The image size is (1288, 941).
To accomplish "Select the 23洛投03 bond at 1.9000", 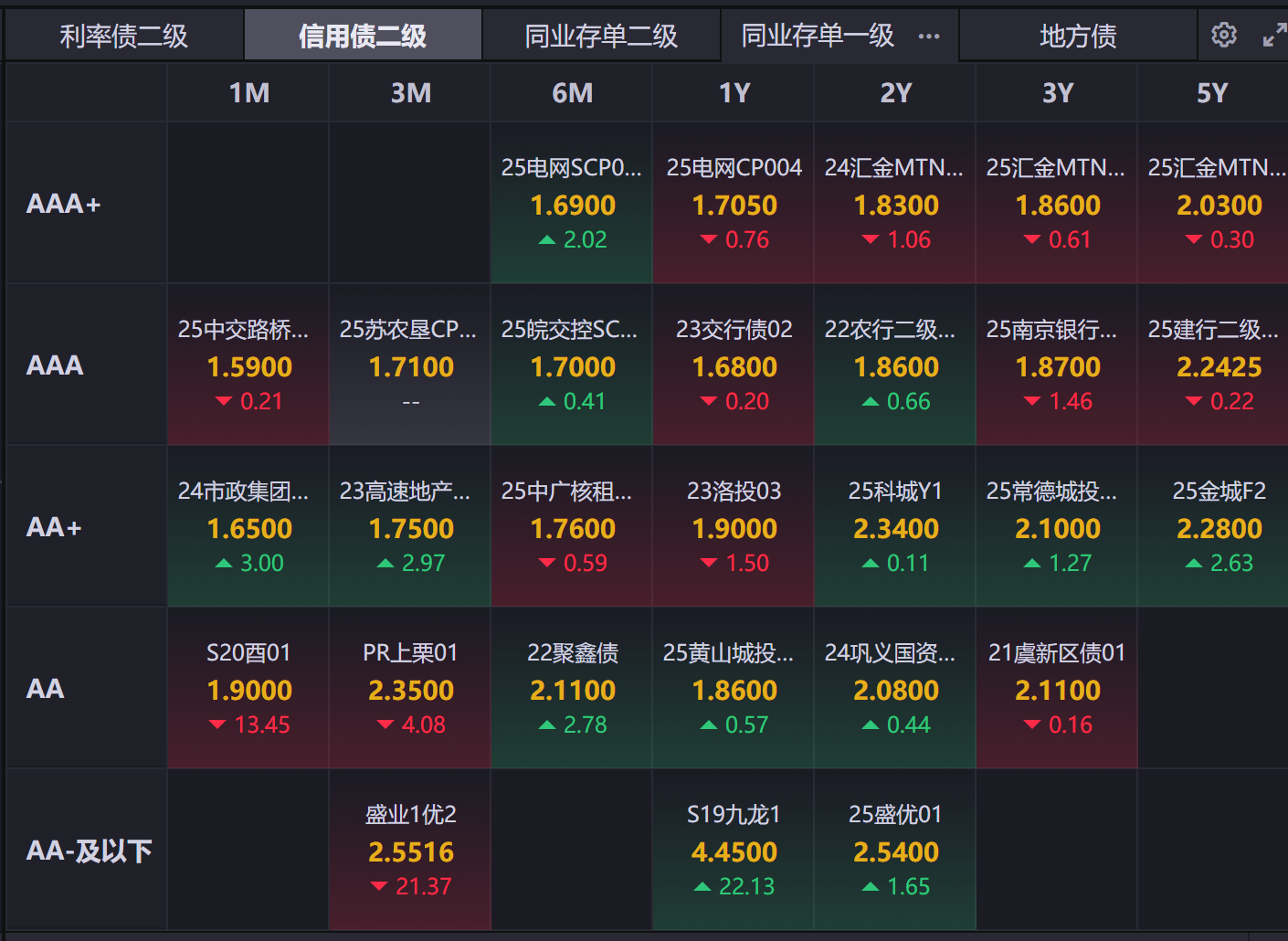I will 734,526.
